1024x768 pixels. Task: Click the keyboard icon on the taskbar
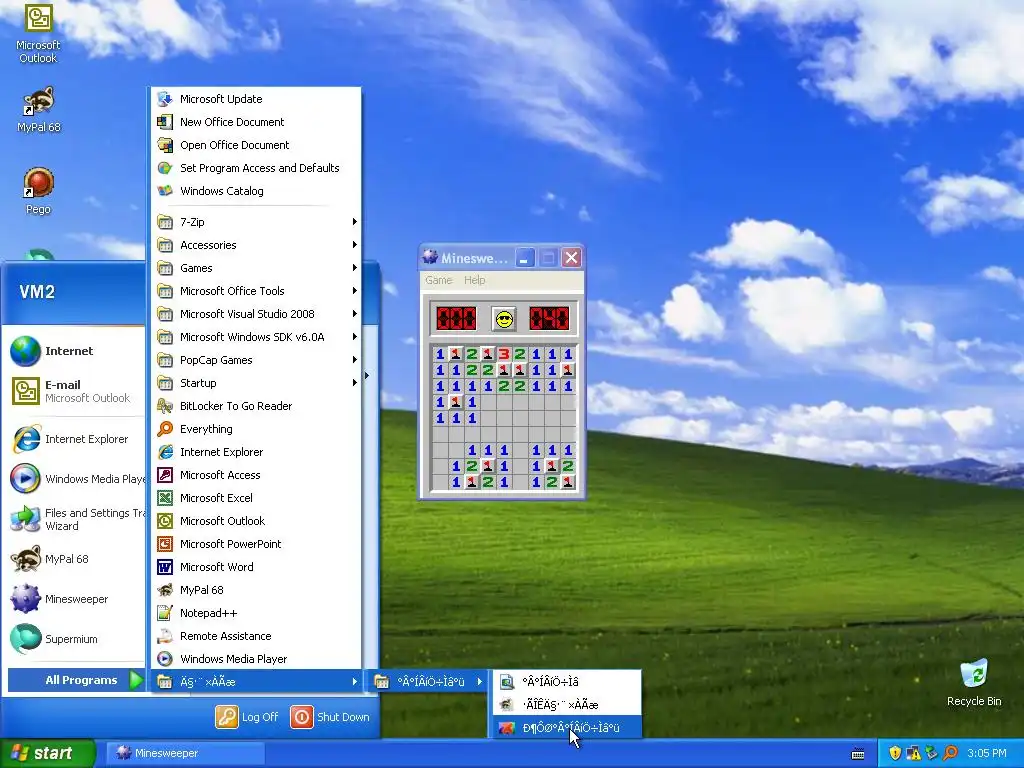858,754
